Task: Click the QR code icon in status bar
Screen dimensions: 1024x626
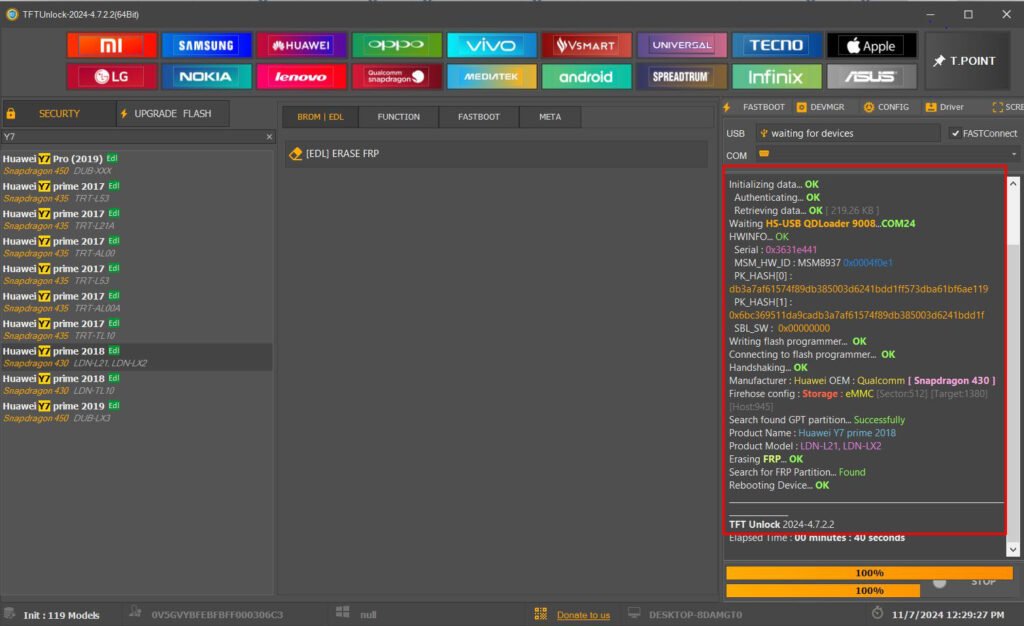Action: [541, 614]
